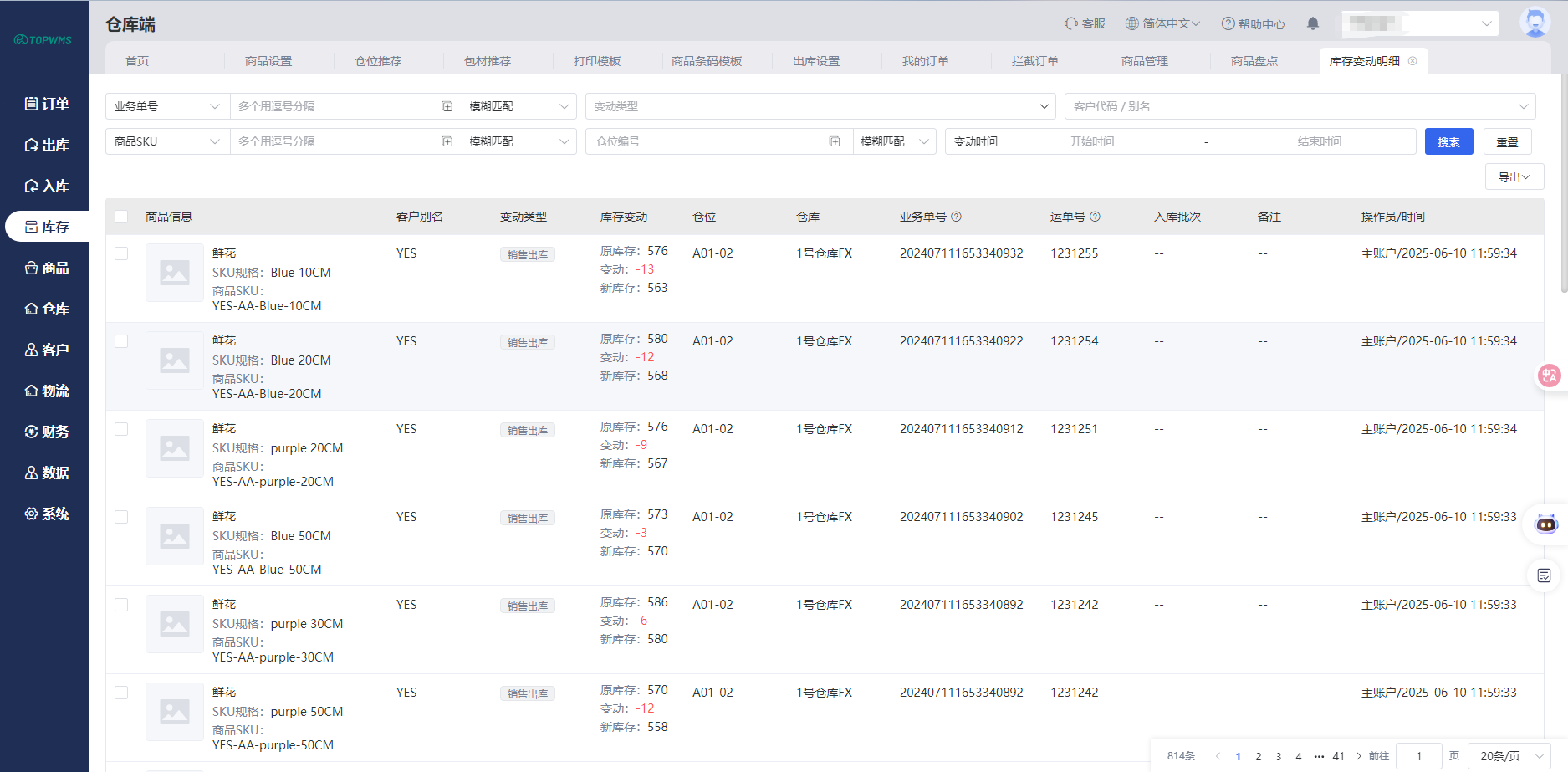Open the 财务 sidebar menu
The height and width of the screenshot is (772, 1568).
pyautogui.click(x=47, y=432)
